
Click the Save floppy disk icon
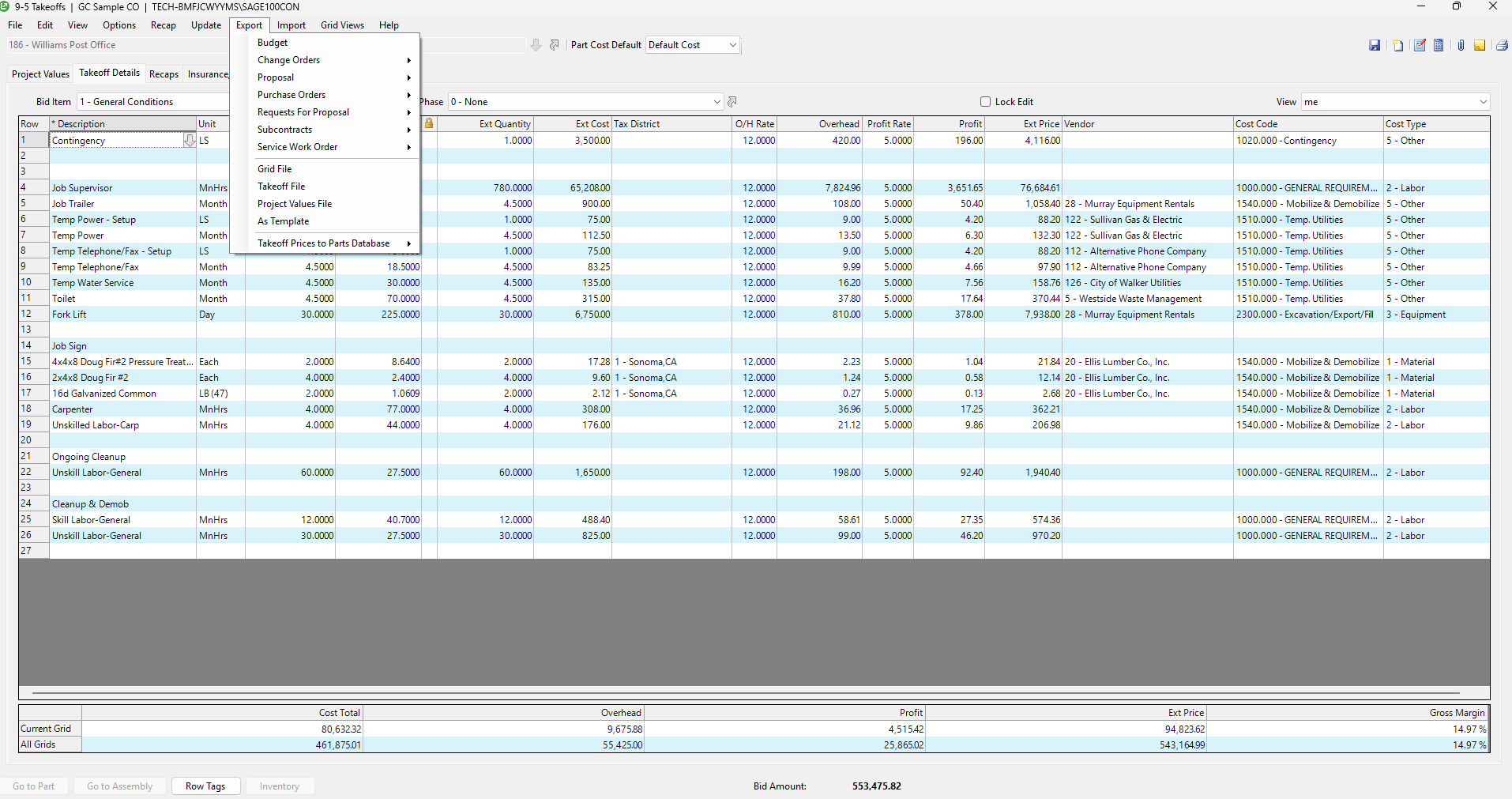coord(1375,46)
